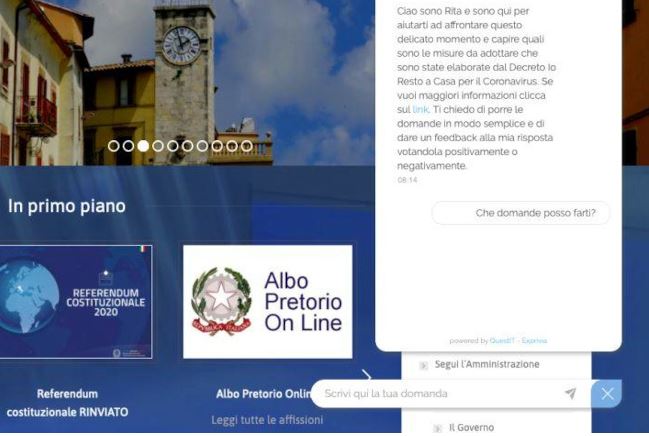Select the third highlighted carousel dot
Viewport: 649px width, 436px height.
tap(143, 146)
